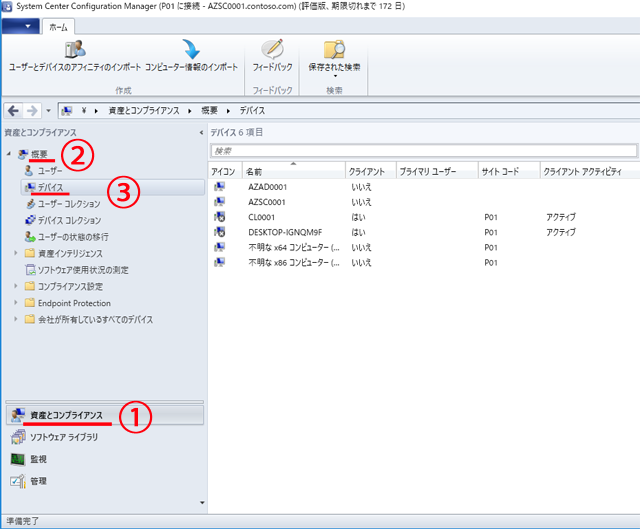Click the フィードバック pencil icon
Screen dimensions: 640x529
click(271, 49)
